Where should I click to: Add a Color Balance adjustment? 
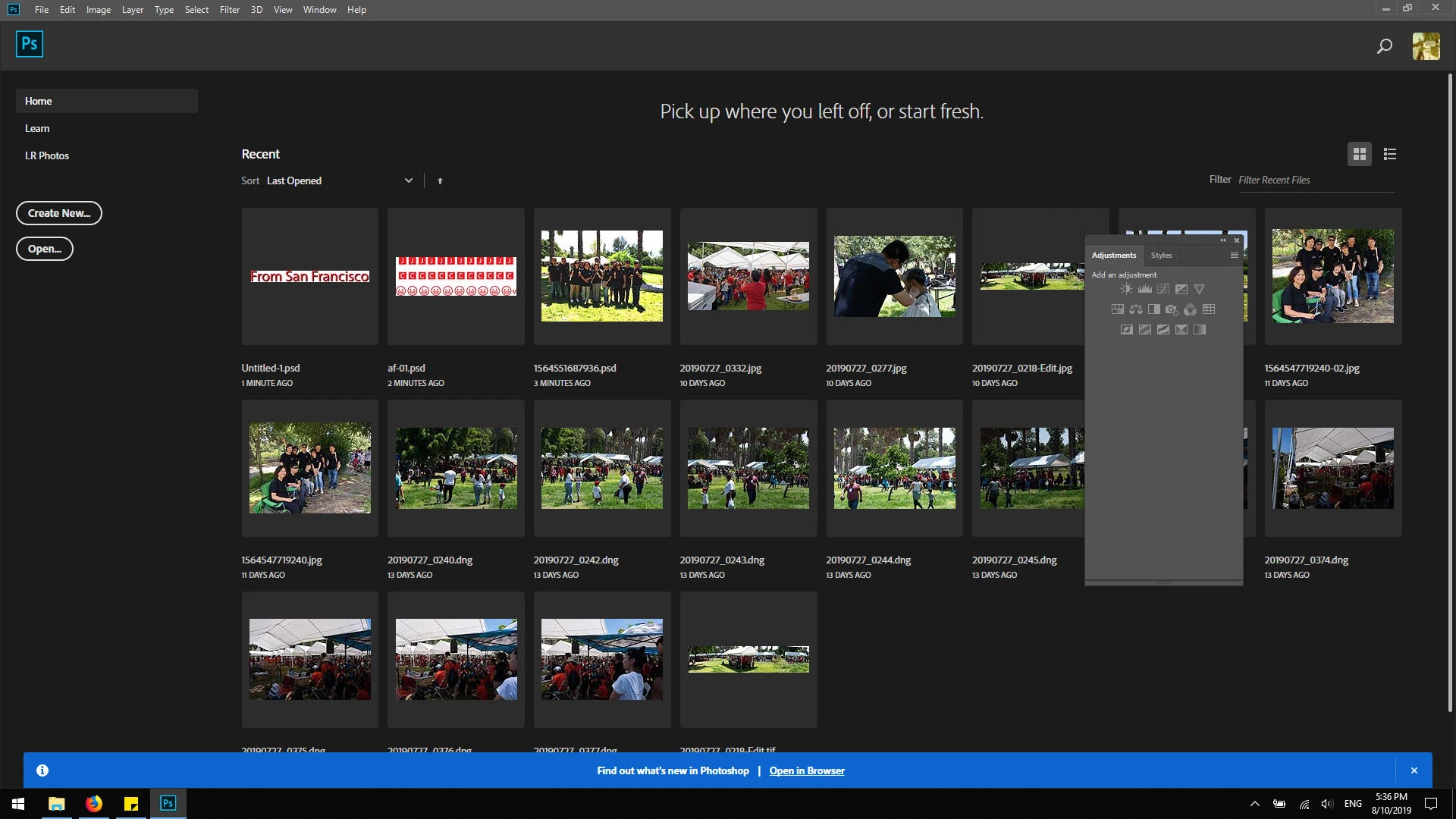(1135, 309)
